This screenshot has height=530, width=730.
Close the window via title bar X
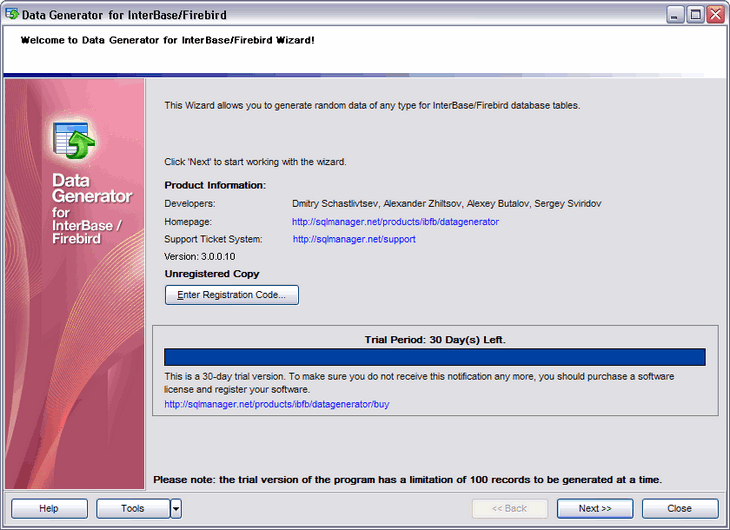coord(716,15)
